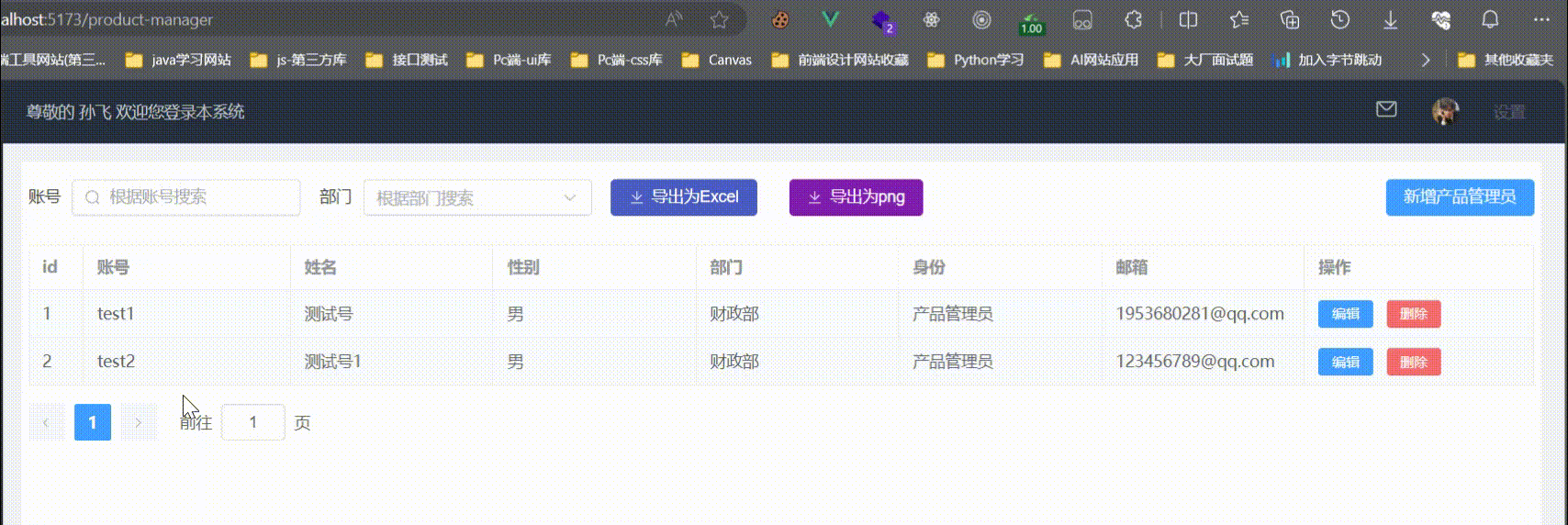
Task: Open the React devtools extension
Action: 932,19
